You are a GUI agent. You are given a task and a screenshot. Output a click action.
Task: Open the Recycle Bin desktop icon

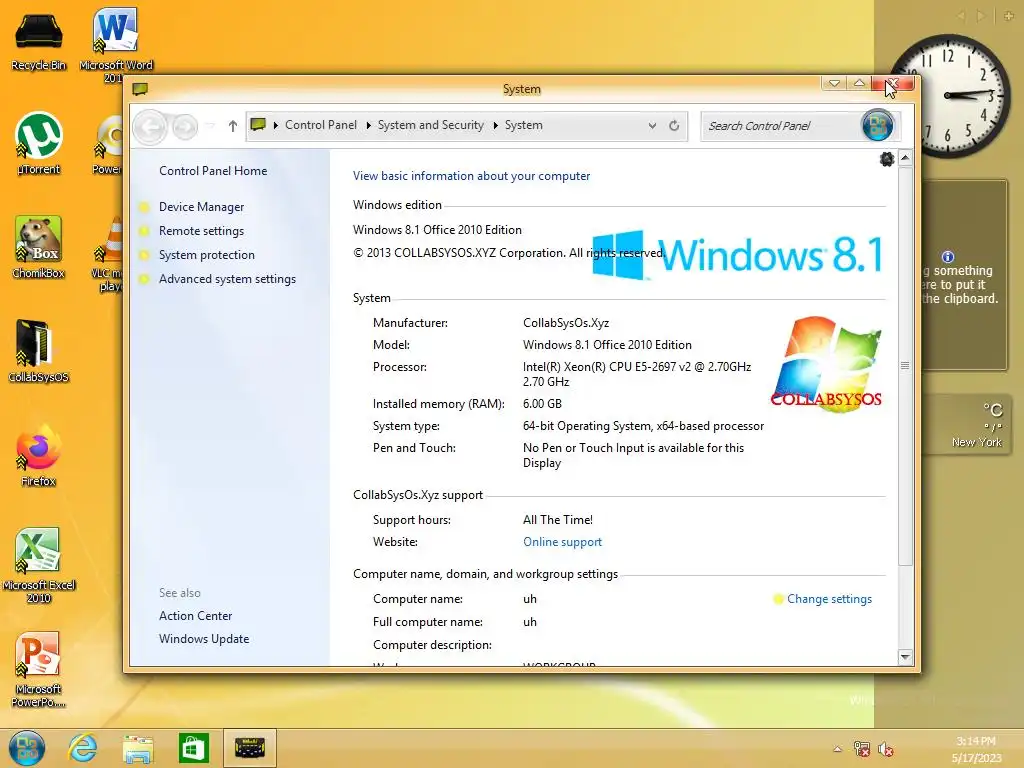(39, 40)
